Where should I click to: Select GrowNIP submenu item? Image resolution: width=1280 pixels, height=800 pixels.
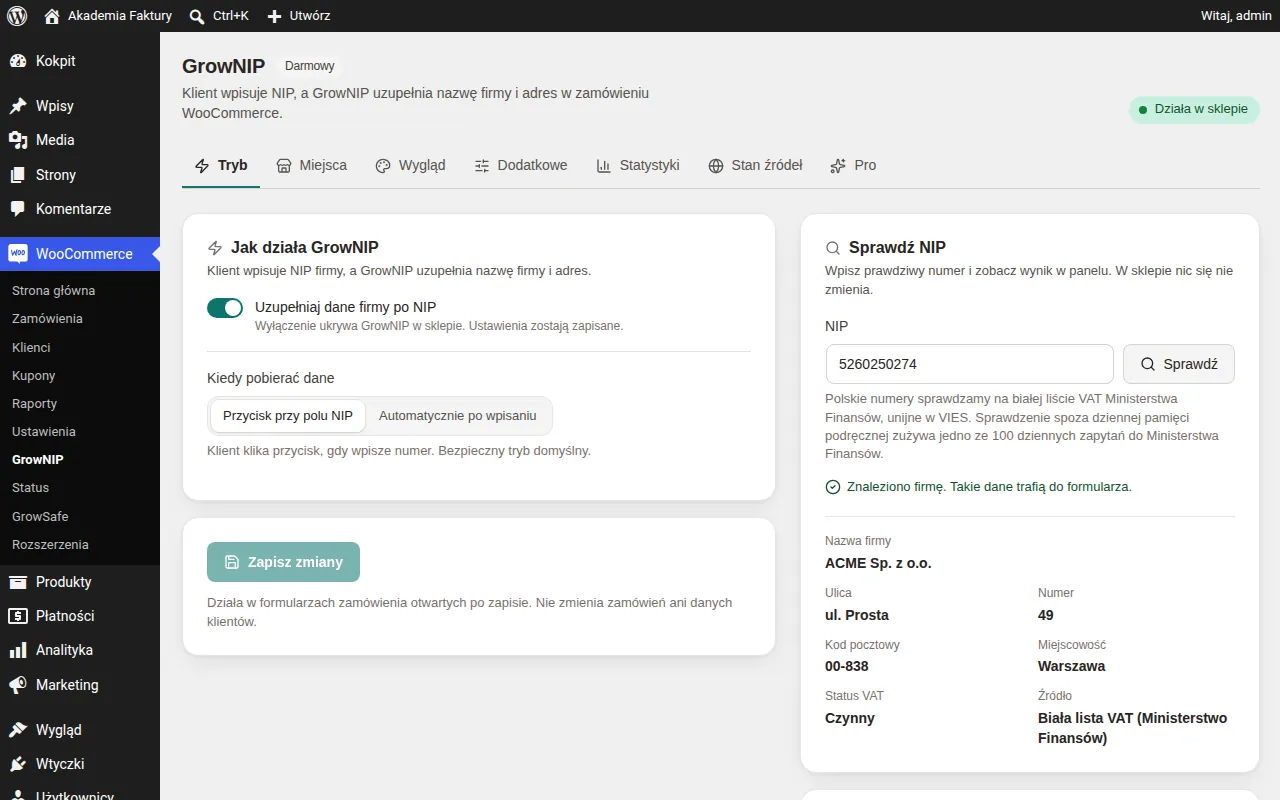pos(37,460)
